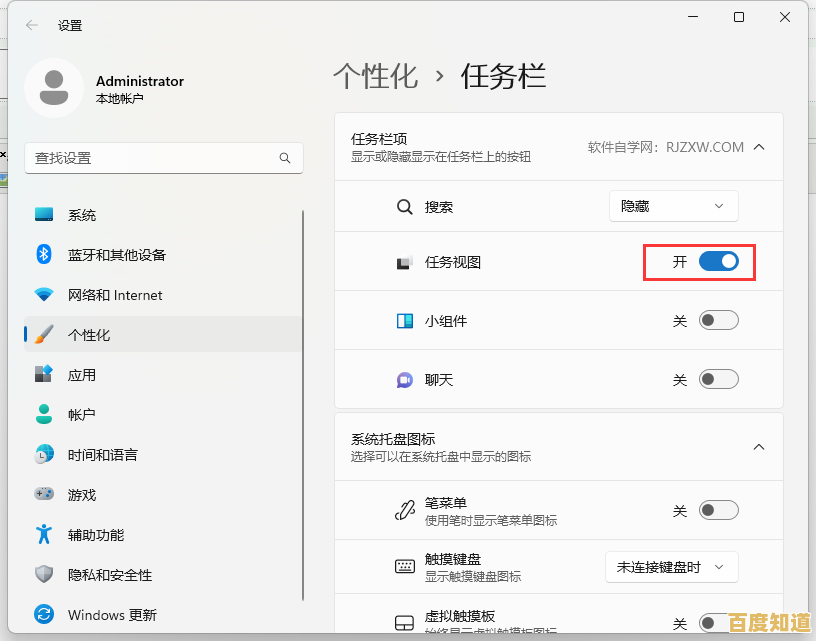816x641 pixels.
Task: Collapse the 任务栏项 section
Action: point(758,146)
